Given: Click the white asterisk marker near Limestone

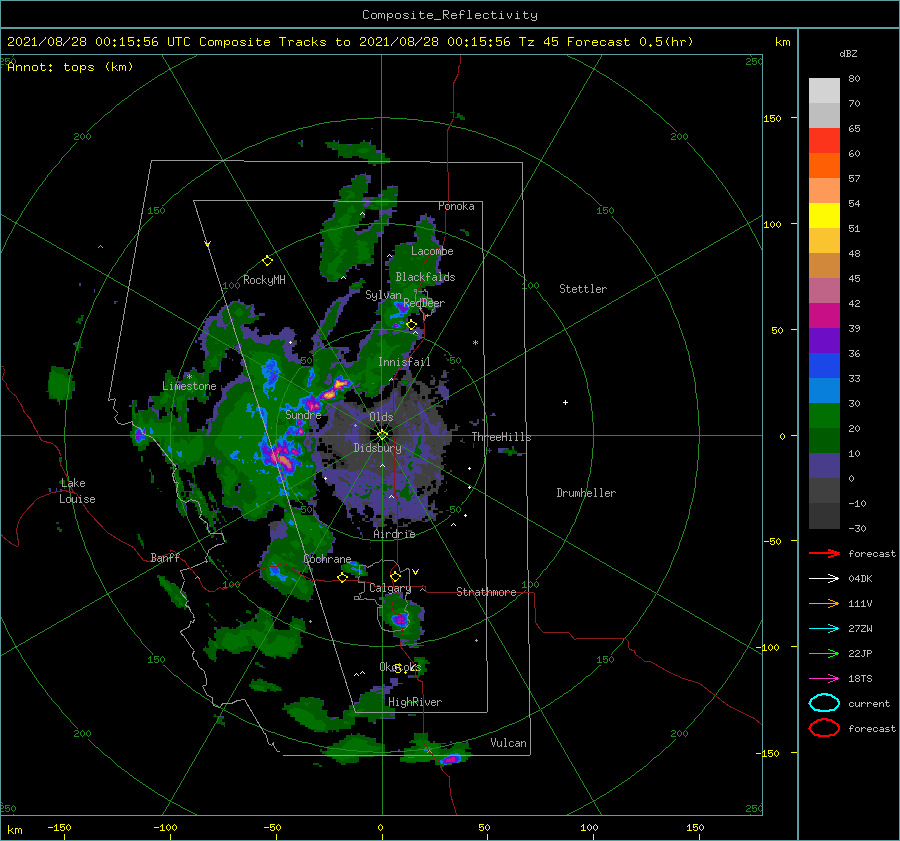Looking at the screenshot, I should [x=189, y=377].
